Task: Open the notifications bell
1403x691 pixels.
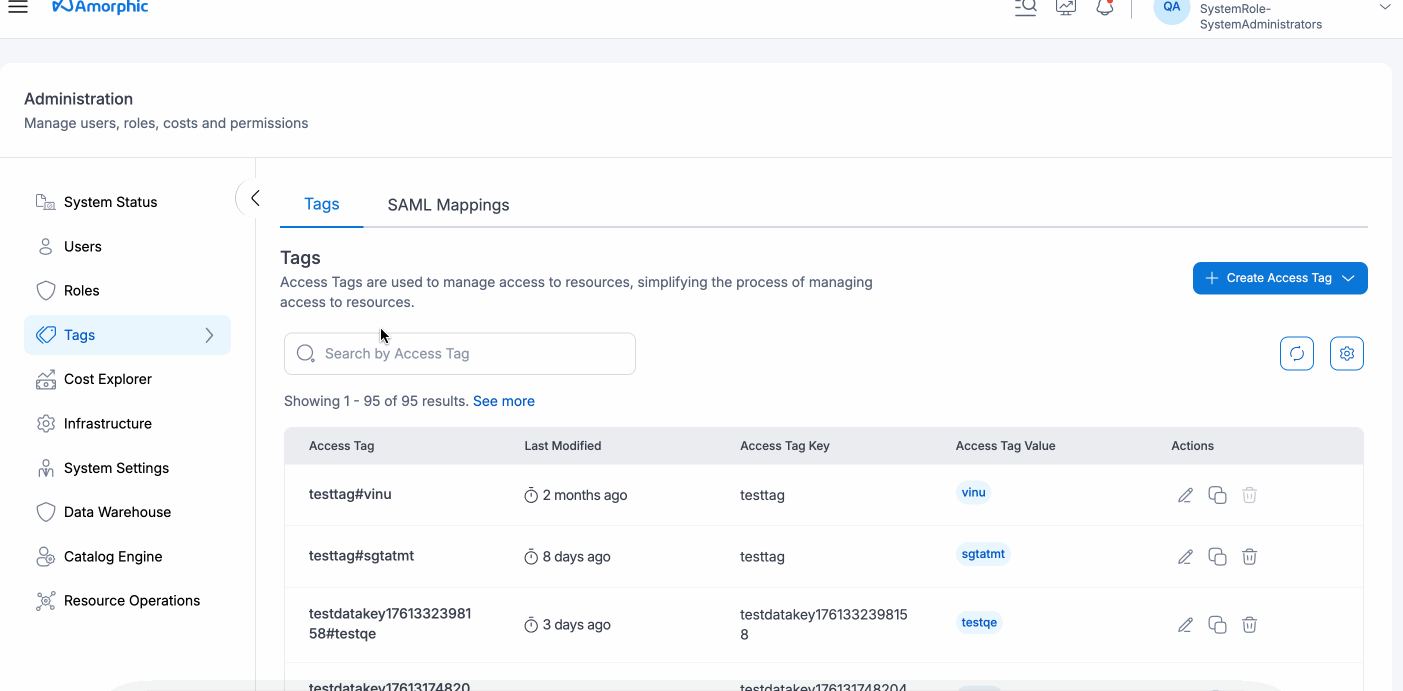Action: click(x=1104, y=8)
